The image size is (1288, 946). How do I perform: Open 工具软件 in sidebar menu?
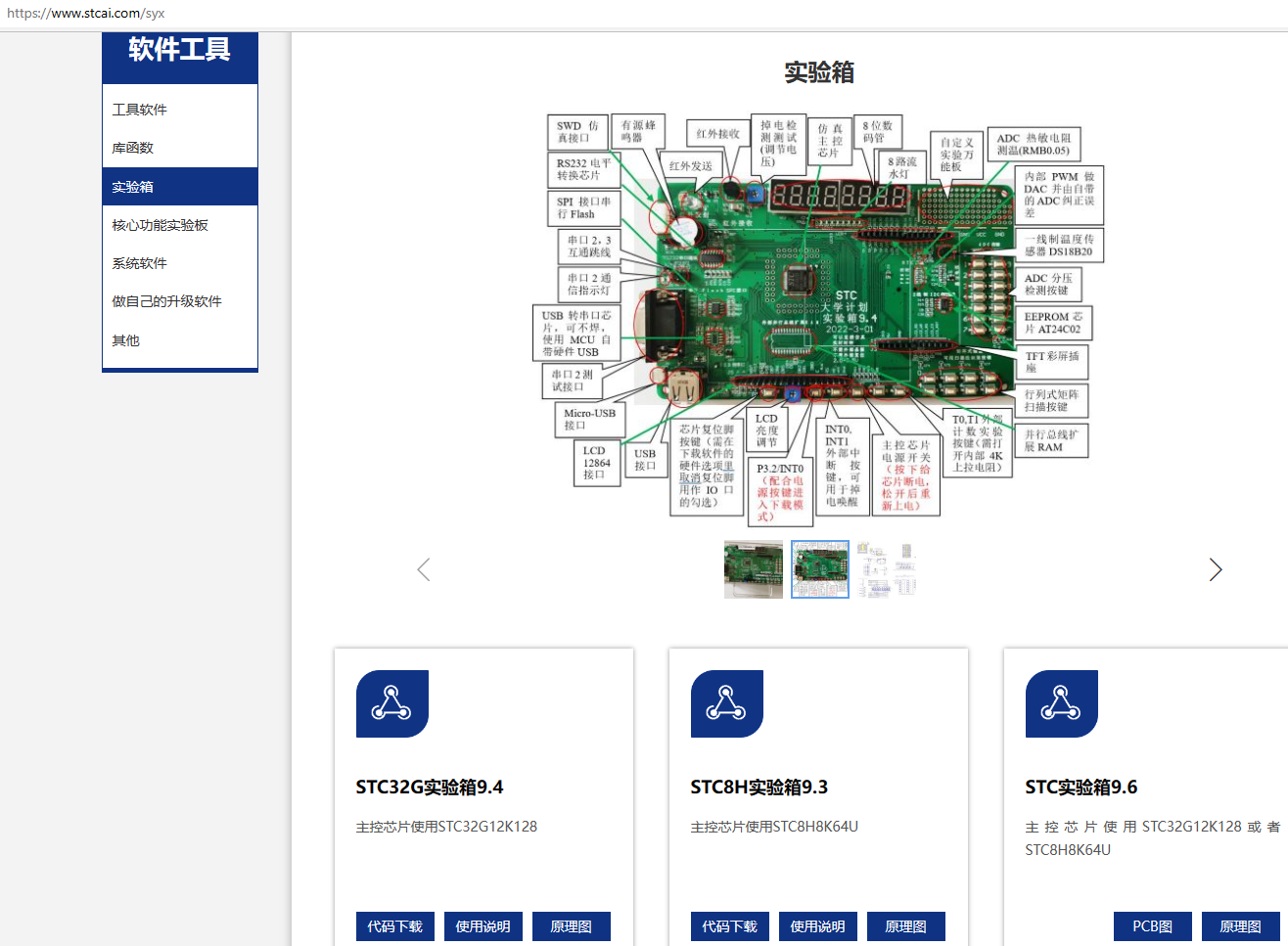point(180,110)
